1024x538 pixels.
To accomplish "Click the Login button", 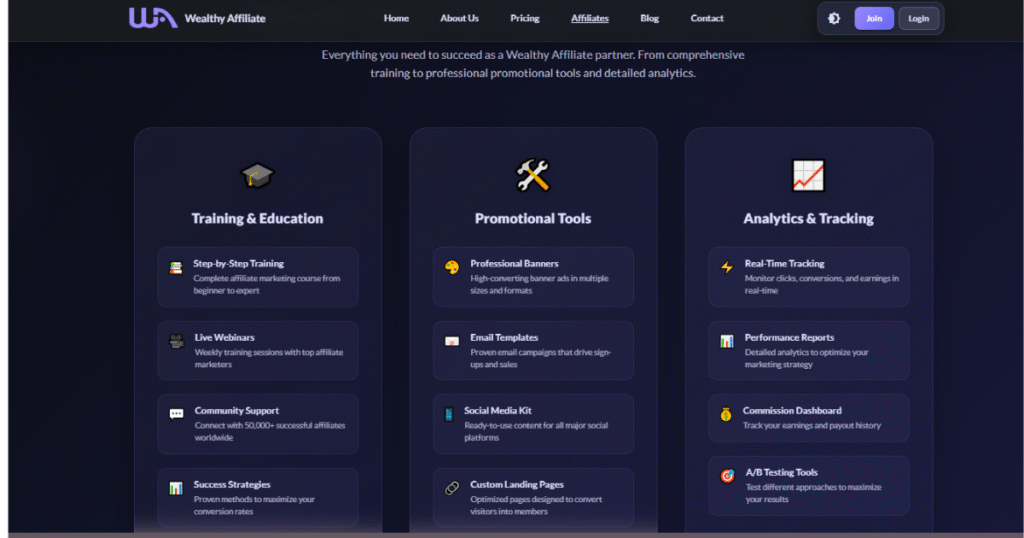I will (x=918, y=18).
